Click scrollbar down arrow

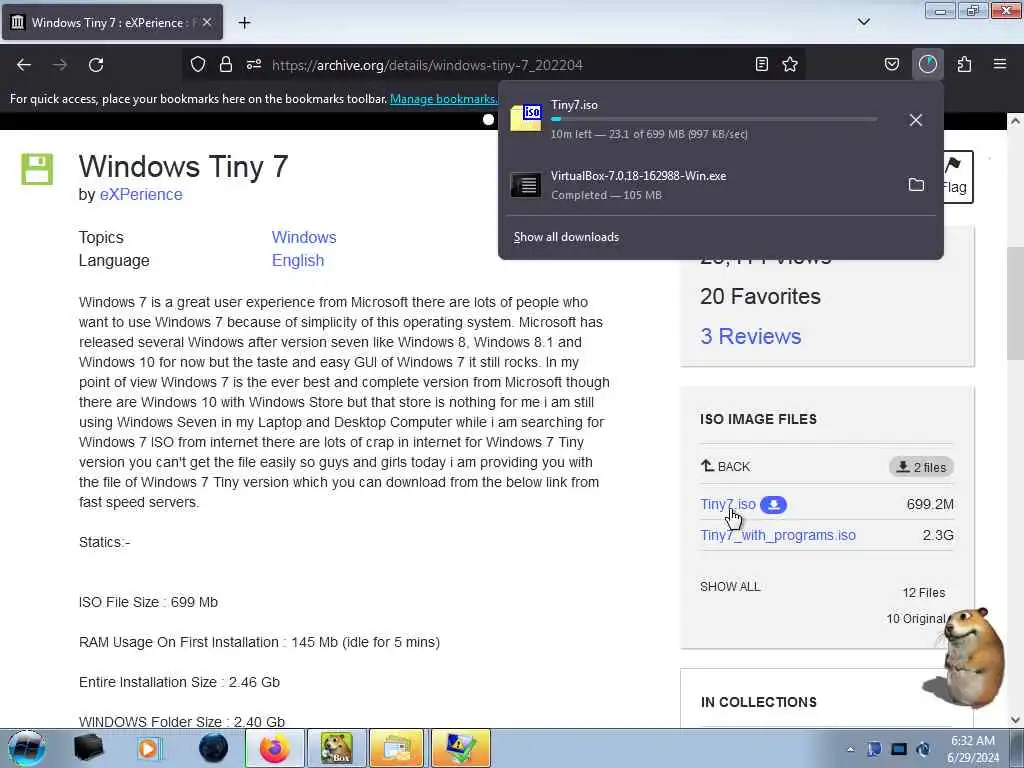1015,720
